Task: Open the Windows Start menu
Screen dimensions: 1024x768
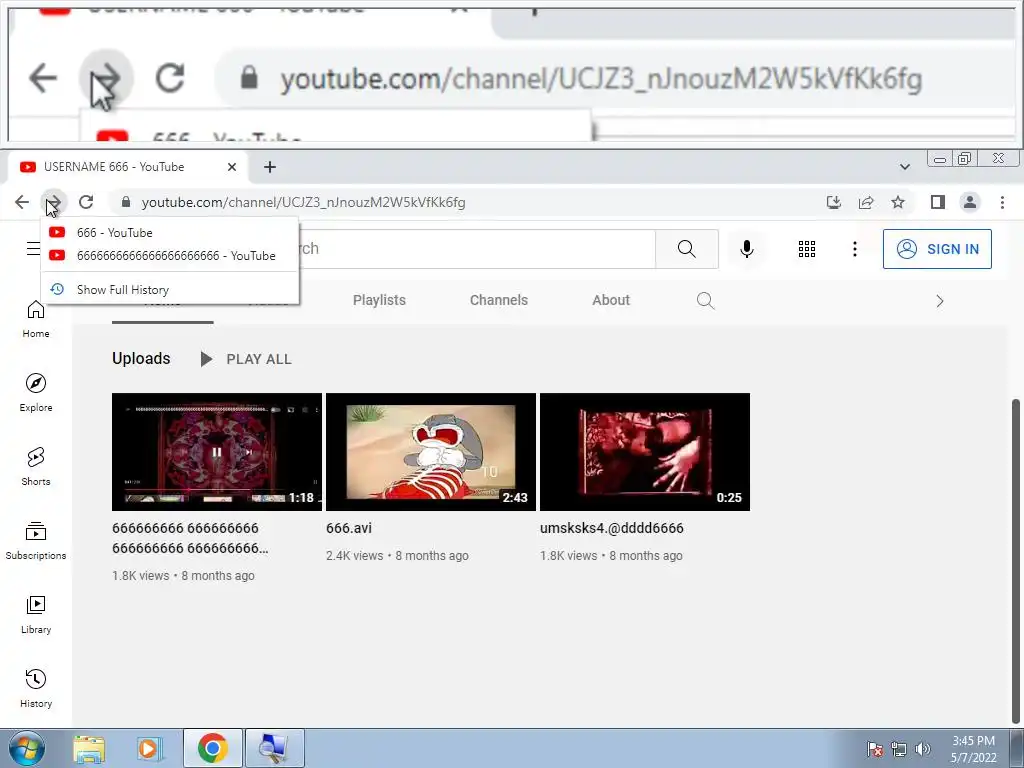Action: pyautogui.click(x=25, y=748)
